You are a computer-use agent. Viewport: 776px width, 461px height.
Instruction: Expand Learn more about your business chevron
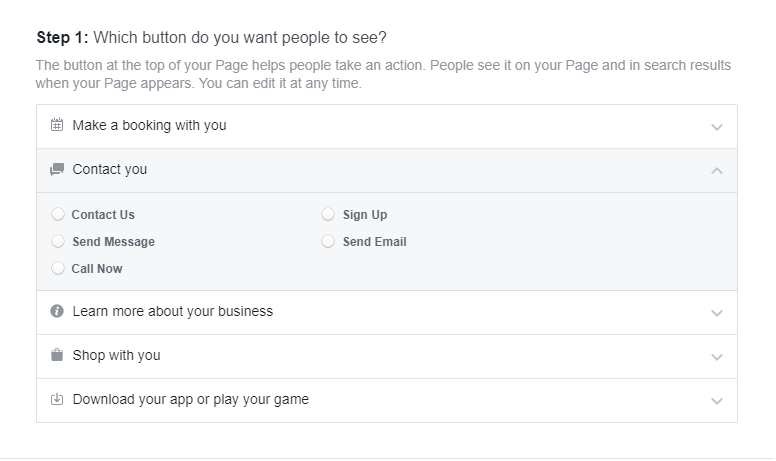click(717, 313)
